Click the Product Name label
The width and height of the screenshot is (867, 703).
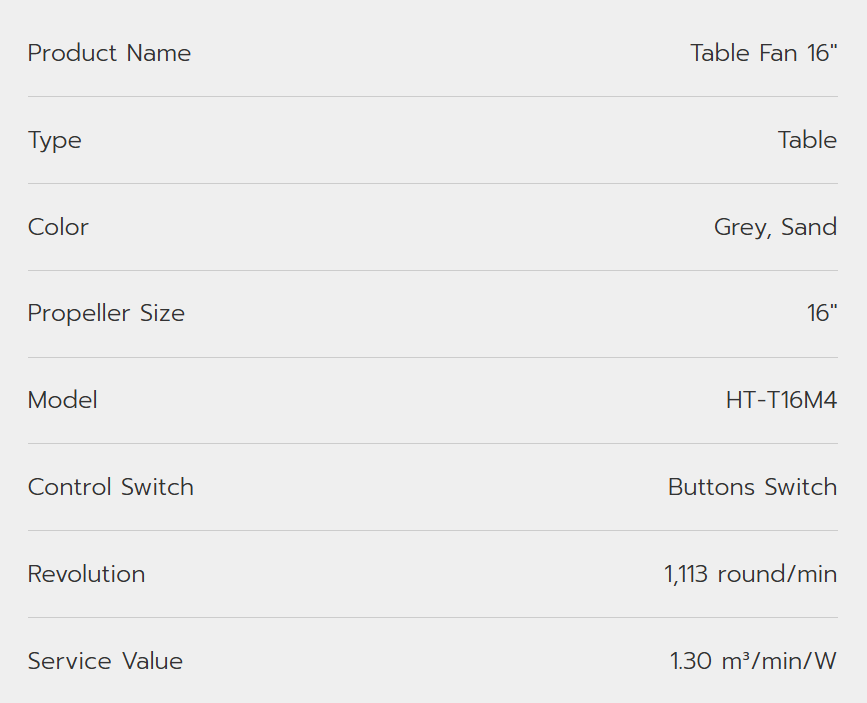pos(109,53)
